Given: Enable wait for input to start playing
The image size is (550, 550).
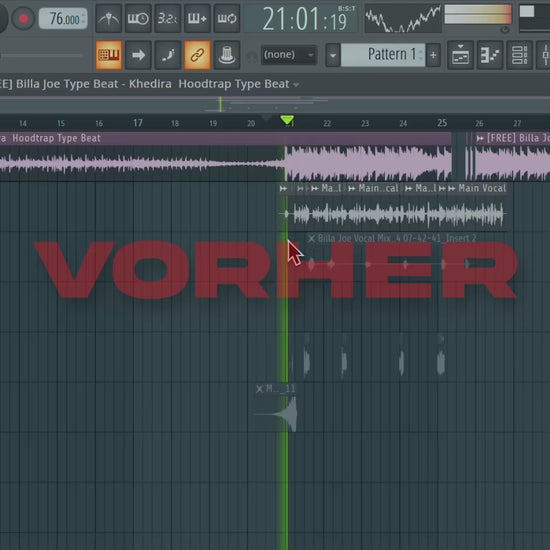Looking at the screenshot, I should 138,18.
